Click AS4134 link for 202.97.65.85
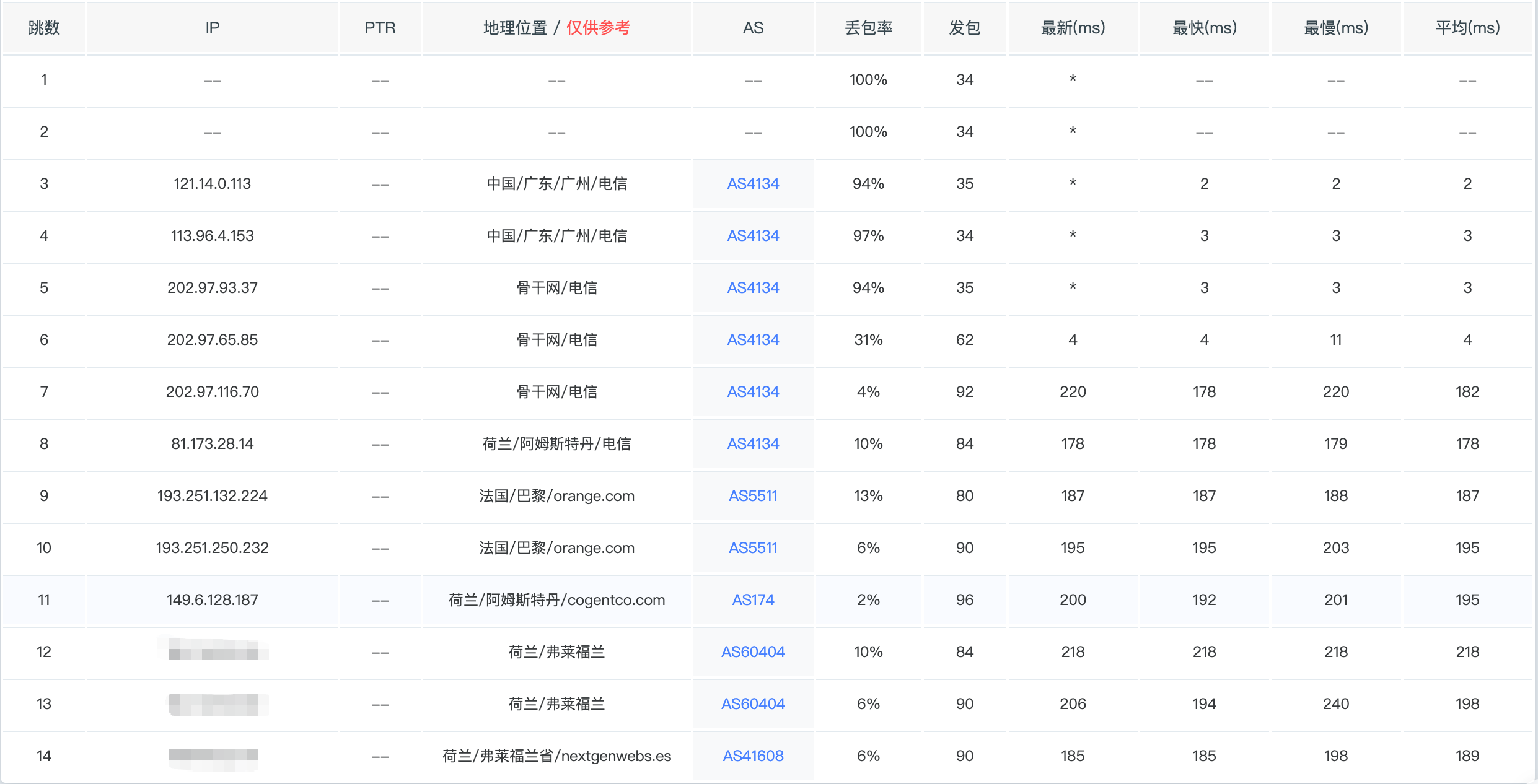The height and width of the screenshot is (784, 1538). pos(753,340)
